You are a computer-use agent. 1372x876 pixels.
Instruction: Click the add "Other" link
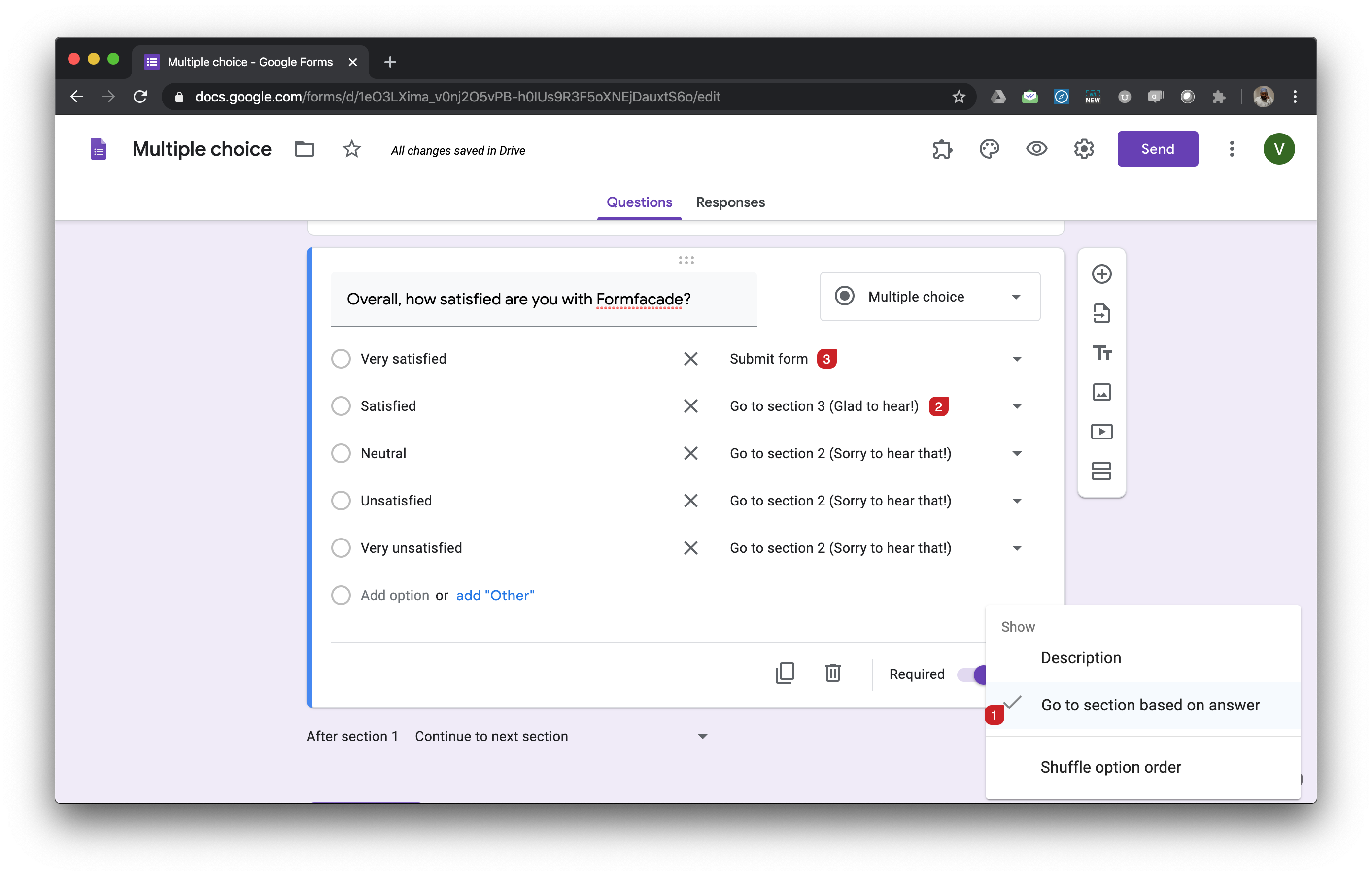pos(495,595)
